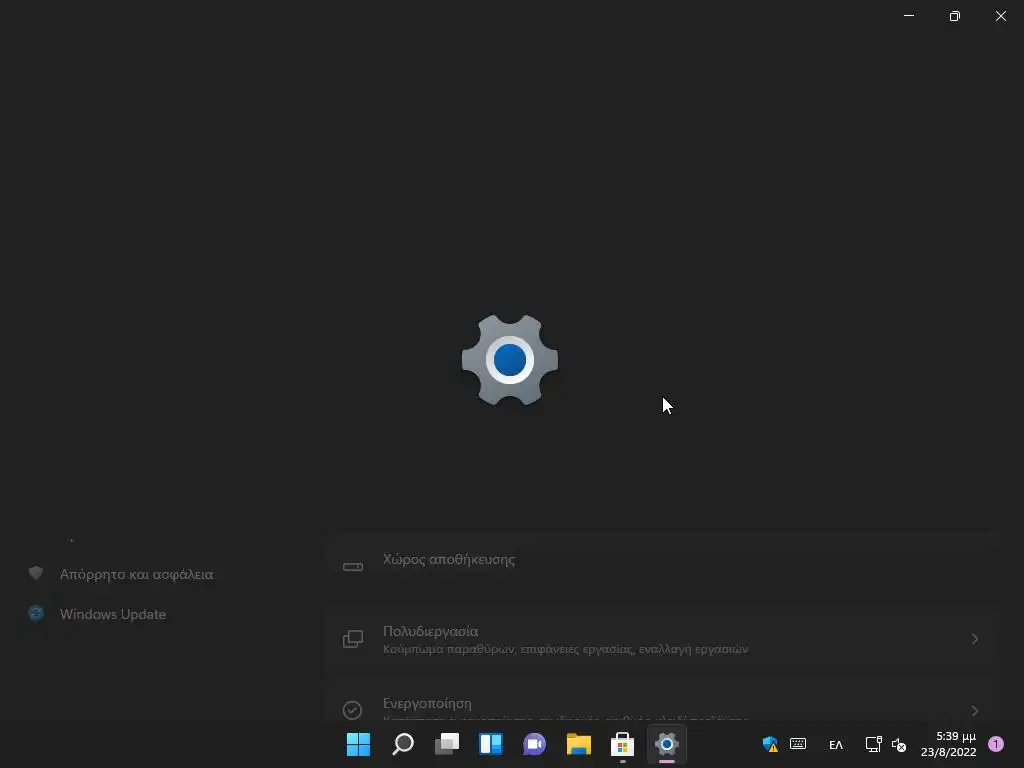Expand the Ενεργοποίηση row chevron

[974, 711]
